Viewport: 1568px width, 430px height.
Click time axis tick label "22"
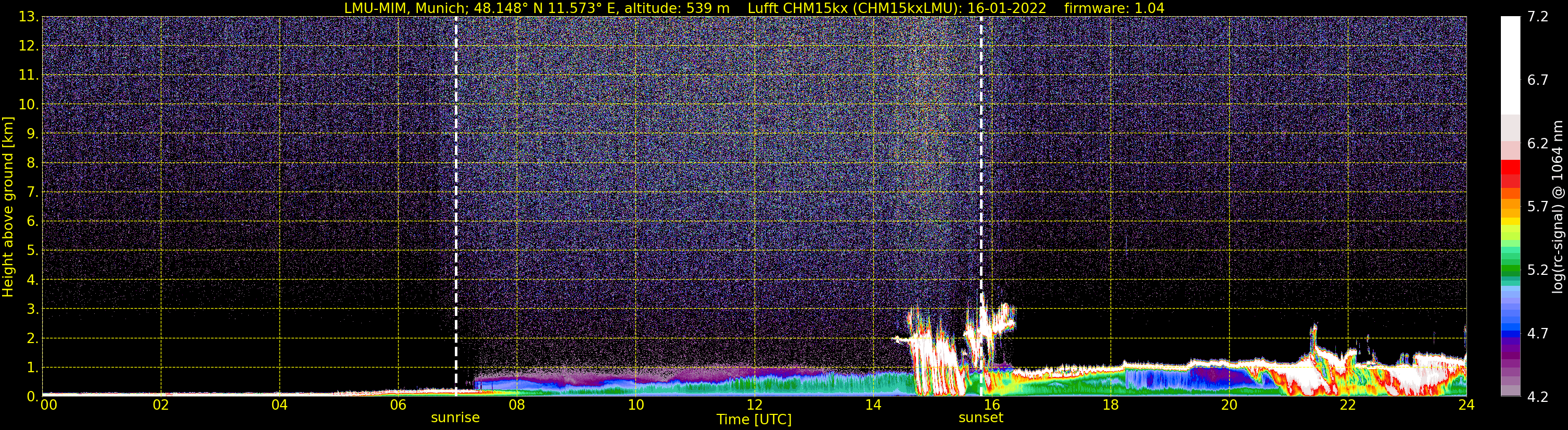point(1348,405)
